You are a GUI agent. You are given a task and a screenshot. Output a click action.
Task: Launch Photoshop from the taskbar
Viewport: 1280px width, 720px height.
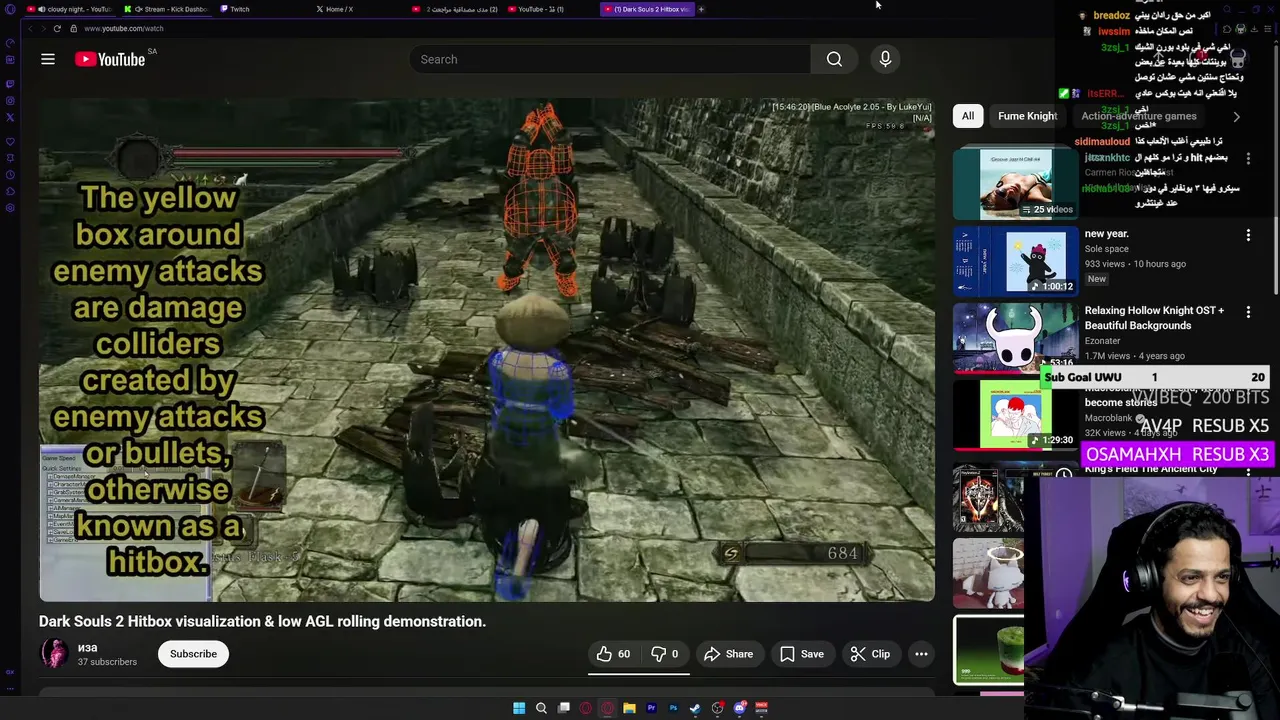tap(673, 708)
